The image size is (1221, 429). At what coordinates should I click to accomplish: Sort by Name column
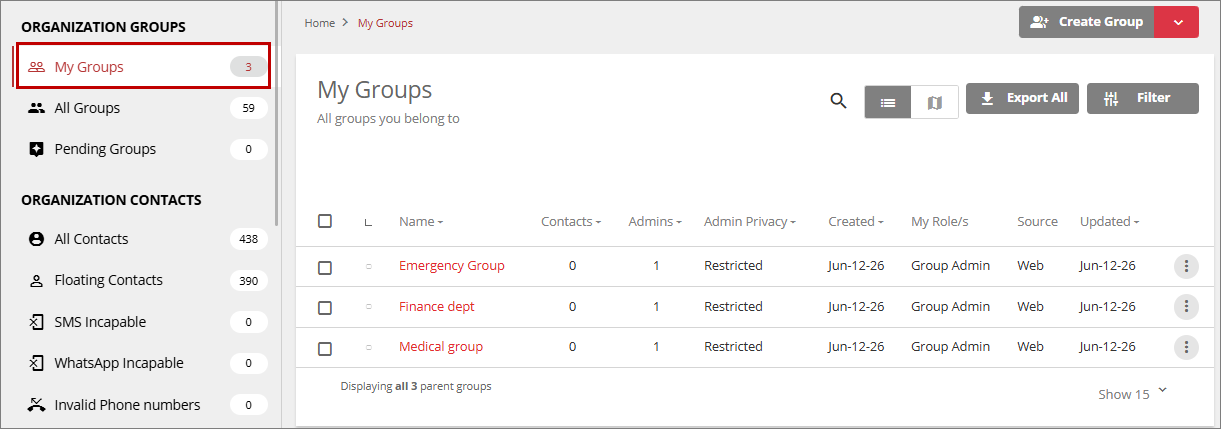point(421,222)
